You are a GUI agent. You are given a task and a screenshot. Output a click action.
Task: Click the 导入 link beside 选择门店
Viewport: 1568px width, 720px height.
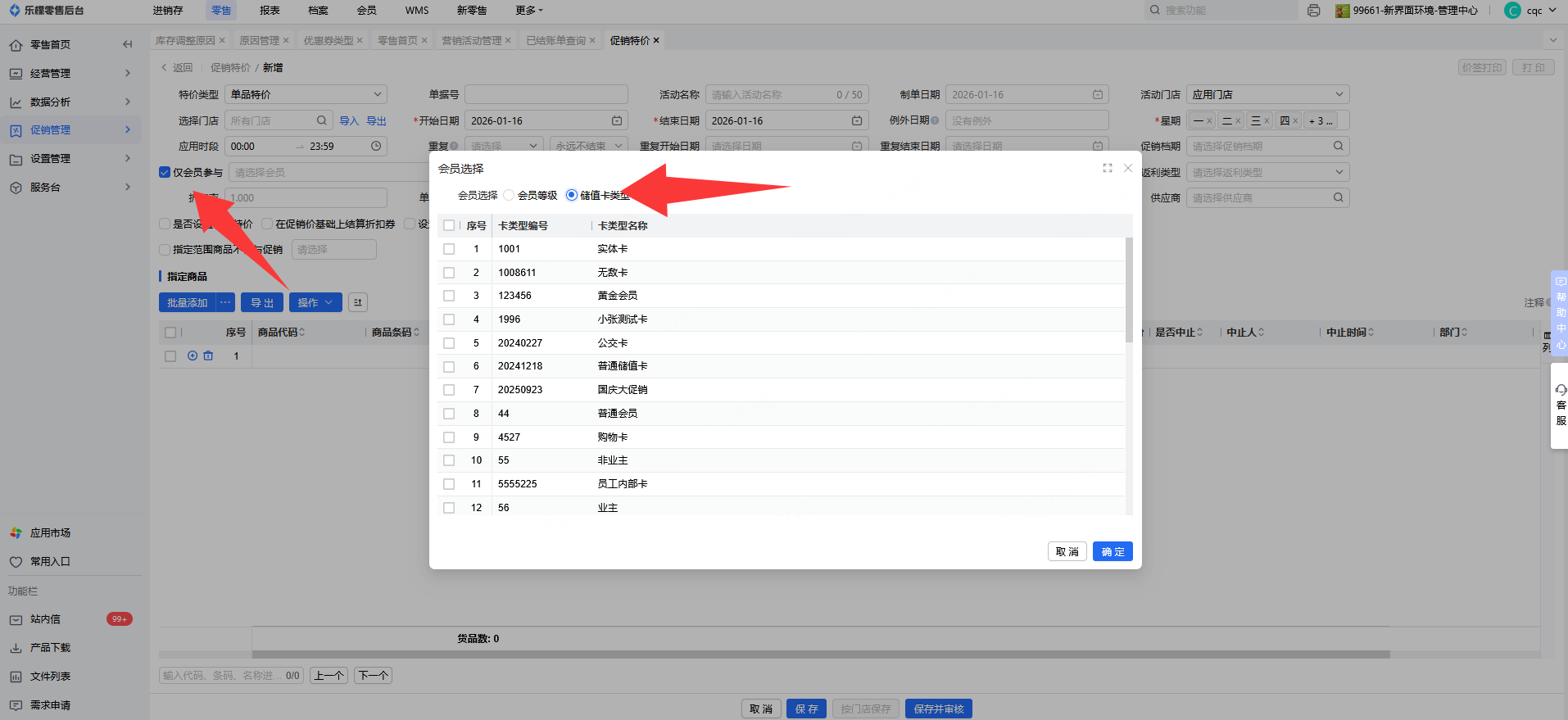[350, 120]
